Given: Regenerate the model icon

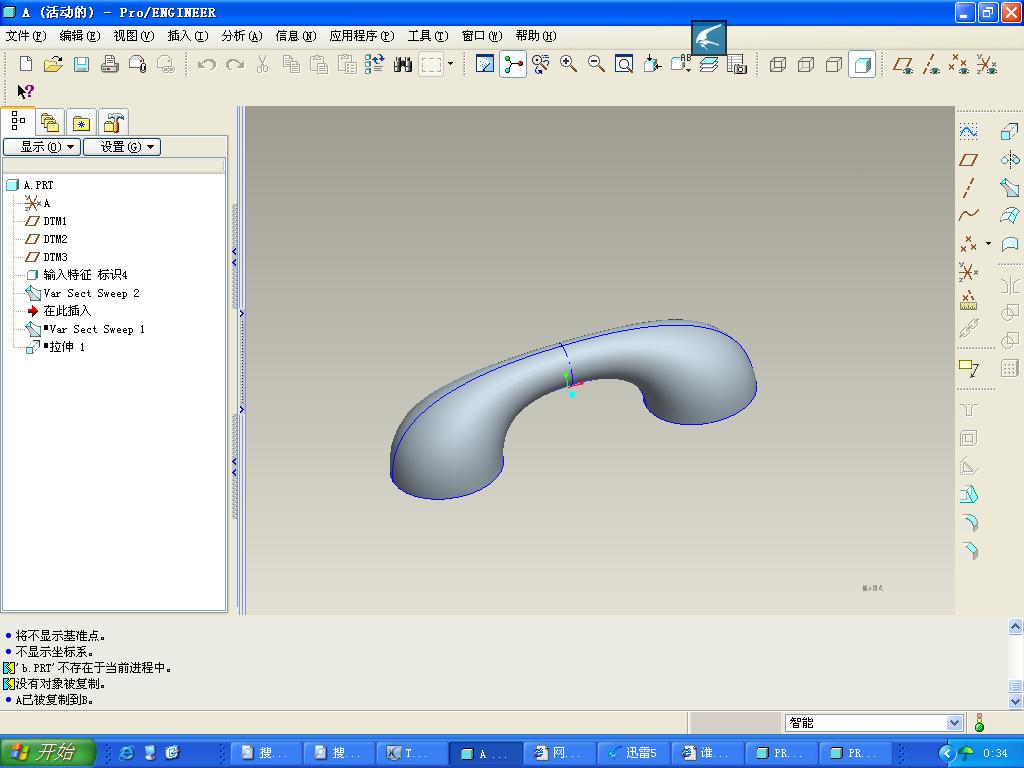Looking at the screenshot, I should coord(374,64).
